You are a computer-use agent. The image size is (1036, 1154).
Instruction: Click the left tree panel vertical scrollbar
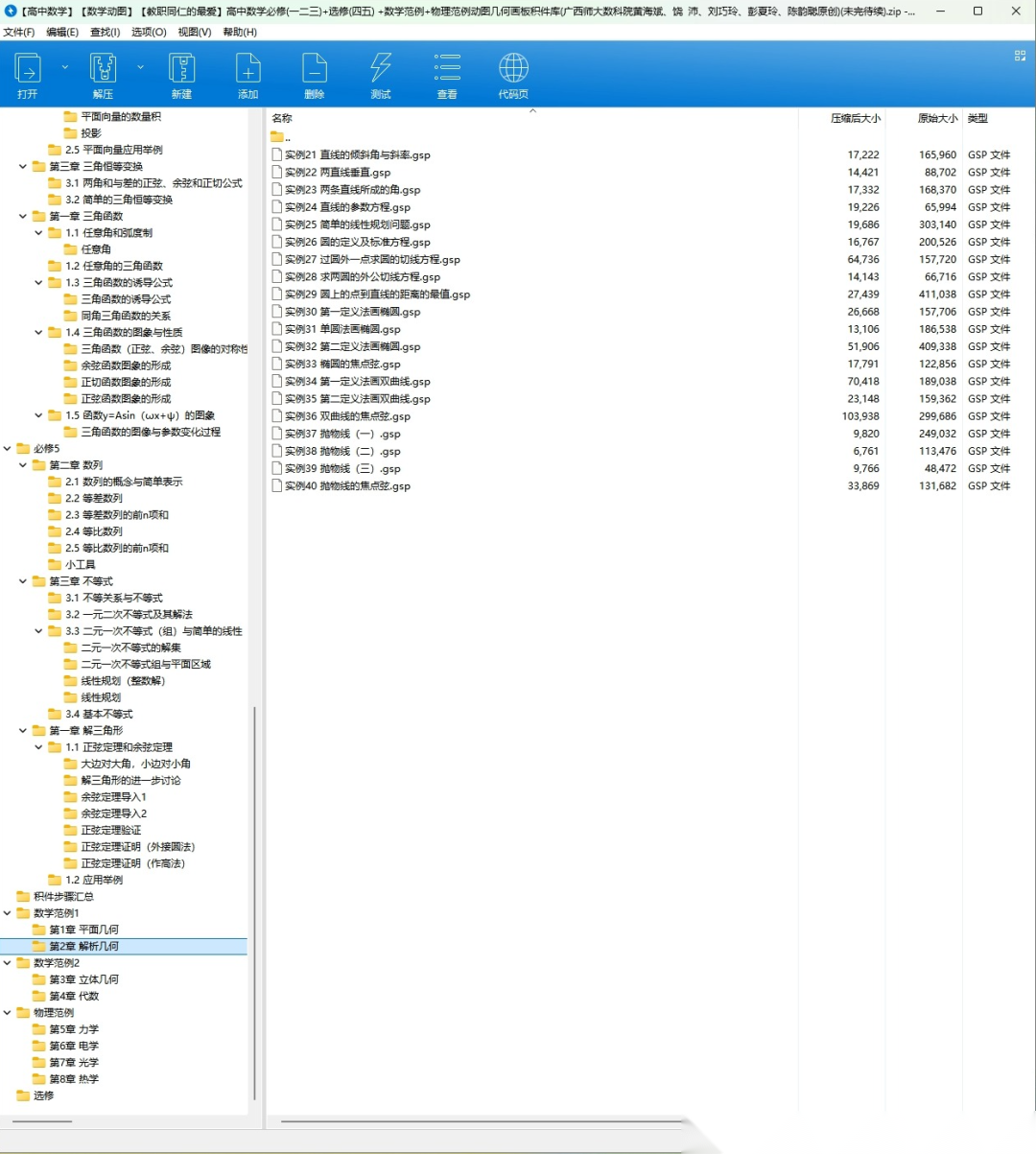pos(254,902)
